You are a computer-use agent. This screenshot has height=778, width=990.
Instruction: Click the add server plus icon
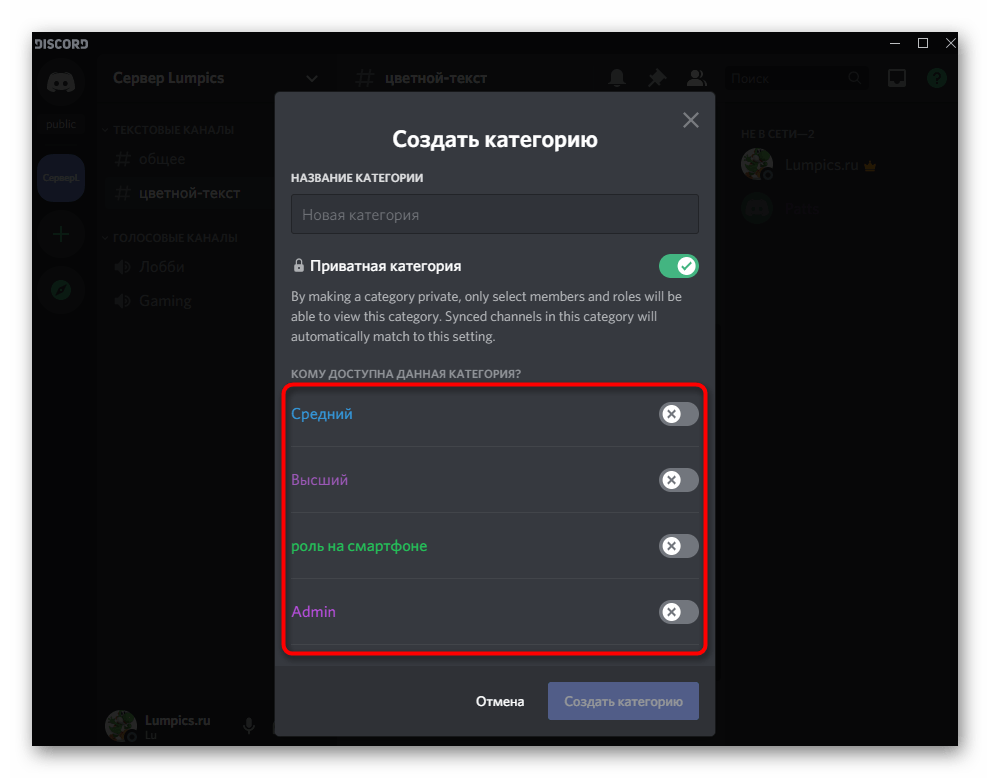pos(61,235)
